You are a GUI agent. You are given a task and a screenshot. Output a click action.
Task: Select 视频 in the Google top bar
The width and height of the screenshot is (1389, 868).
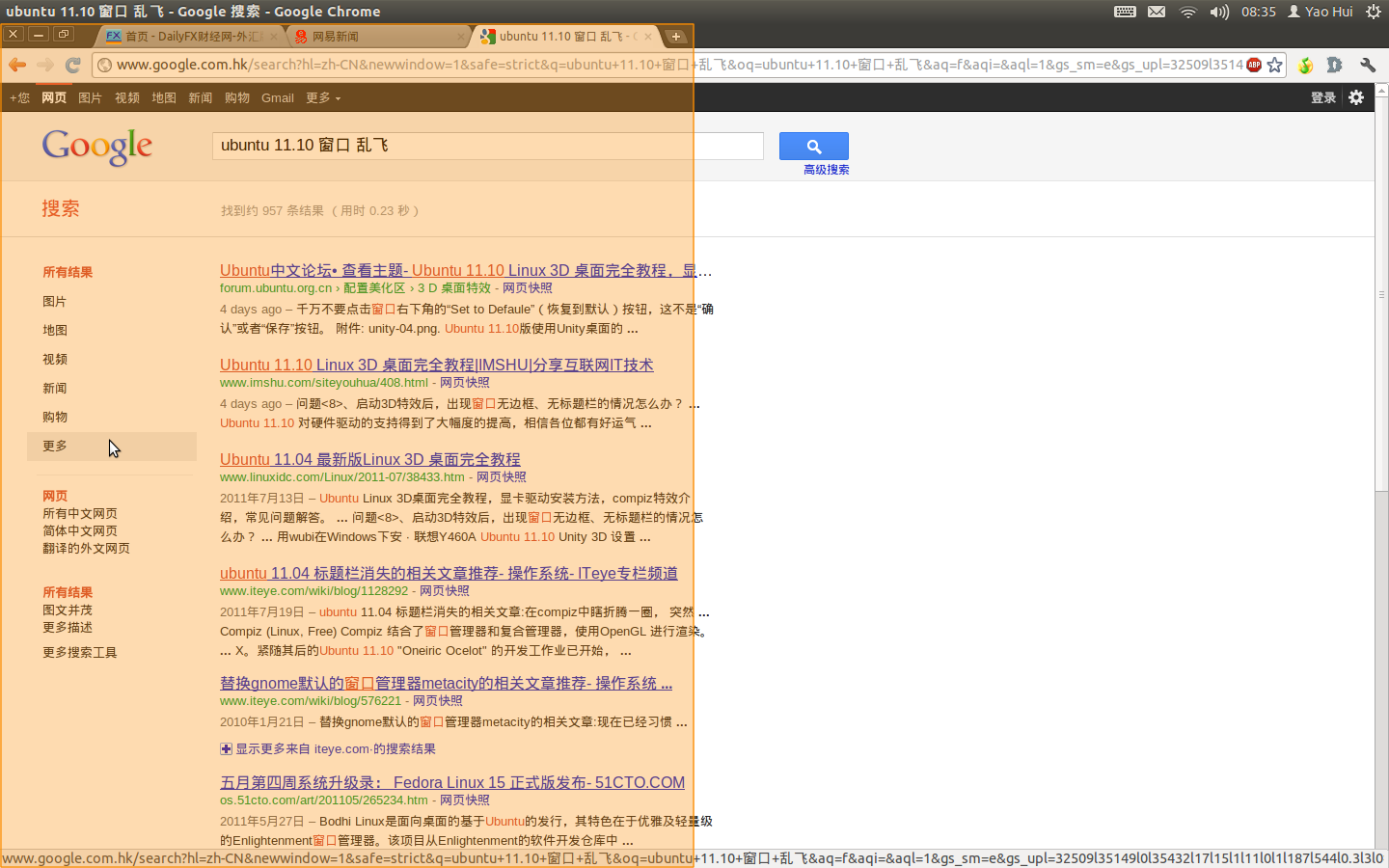(x=127, y=97)
